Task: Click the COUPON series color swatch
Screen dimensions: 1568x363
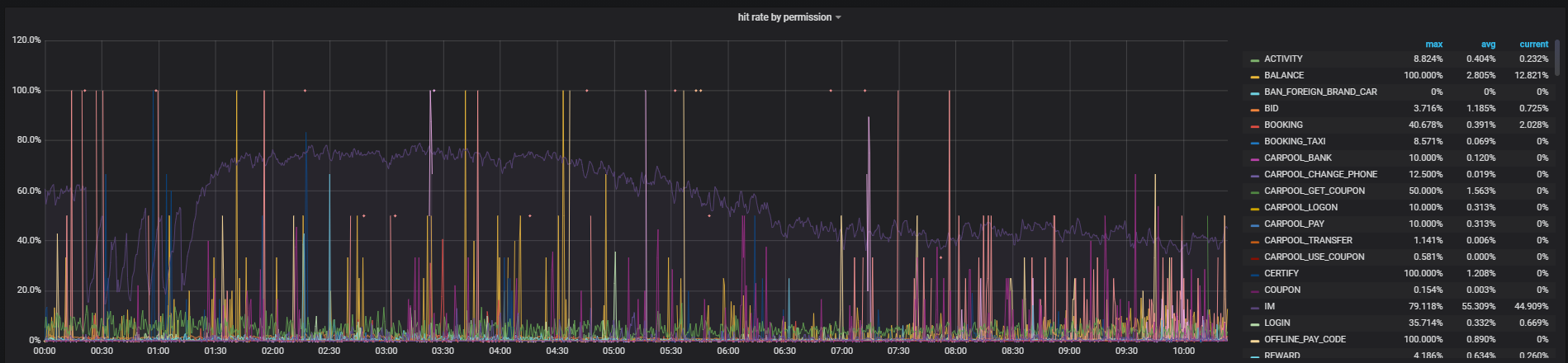Action: (x=1254, y=290)
